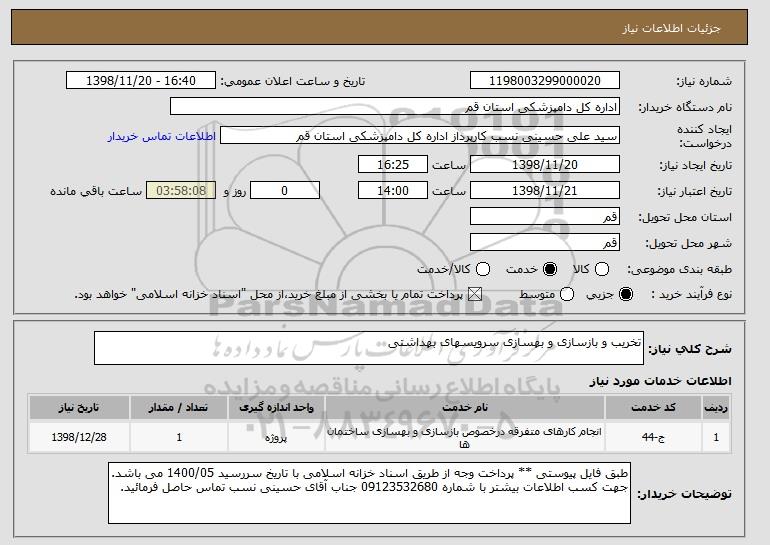Image resolution: width=770 pixels, height=545 pixels.
Task: Click the need date cell 1398/12/28
Action: pyautogui.click(x=79, y=437)
